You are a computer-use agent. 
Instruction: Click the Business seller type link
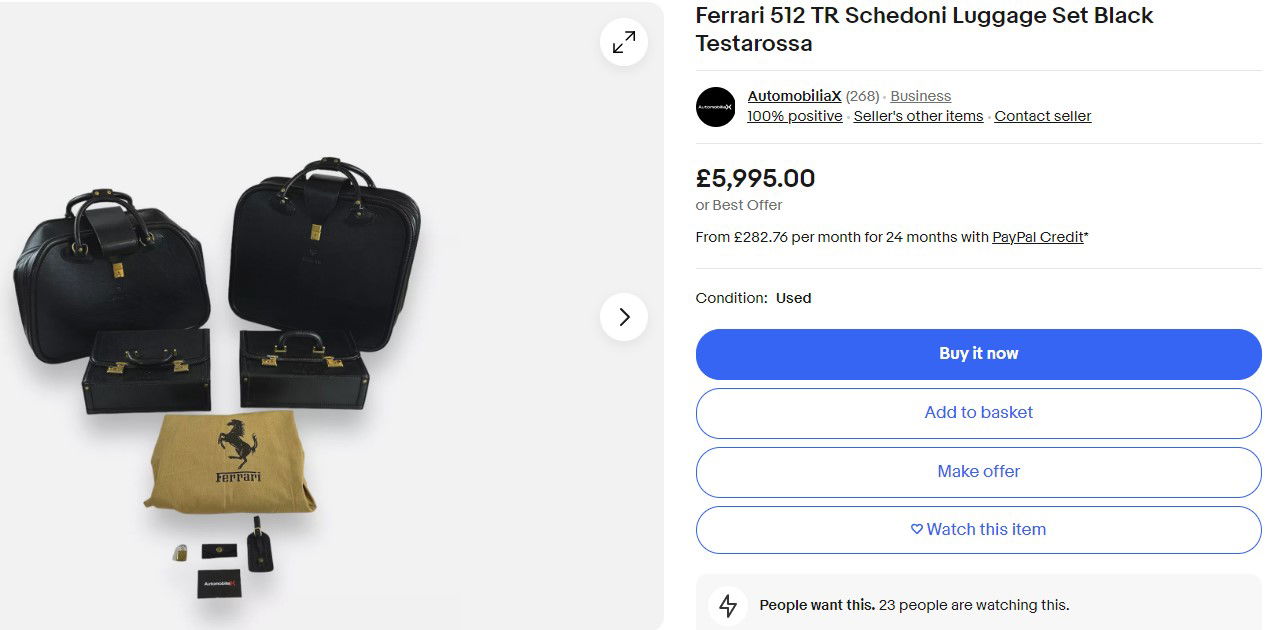point(920,96)
